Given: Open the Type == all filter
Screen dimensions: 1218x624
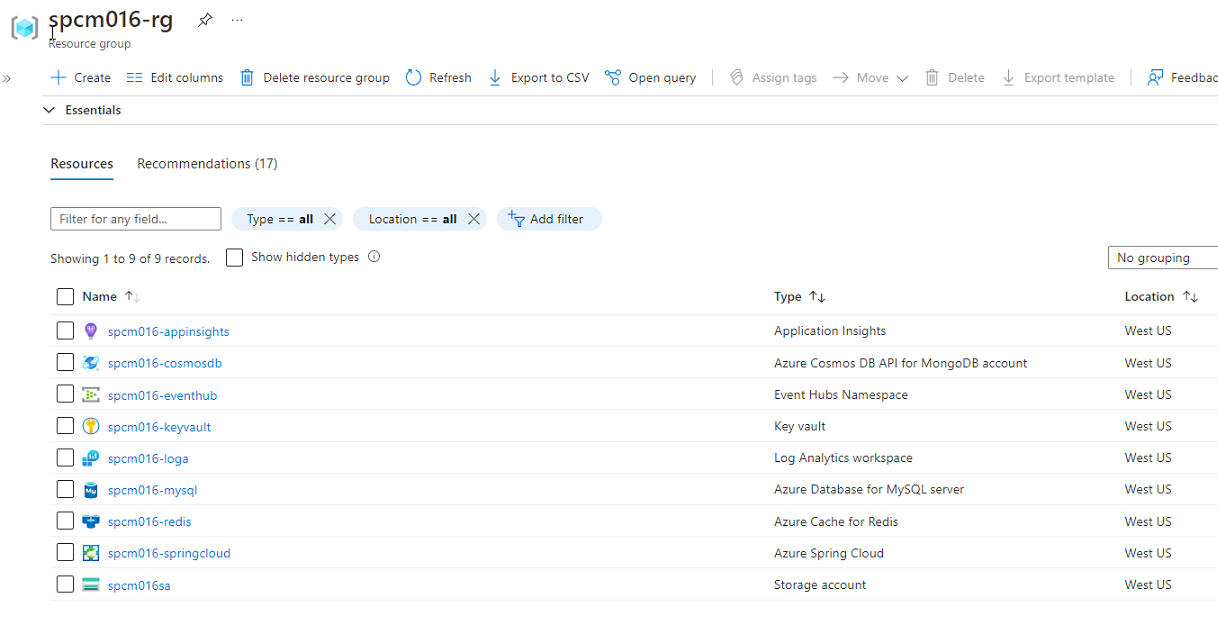Looking at the screenshot, I should [x=279, y=219].
